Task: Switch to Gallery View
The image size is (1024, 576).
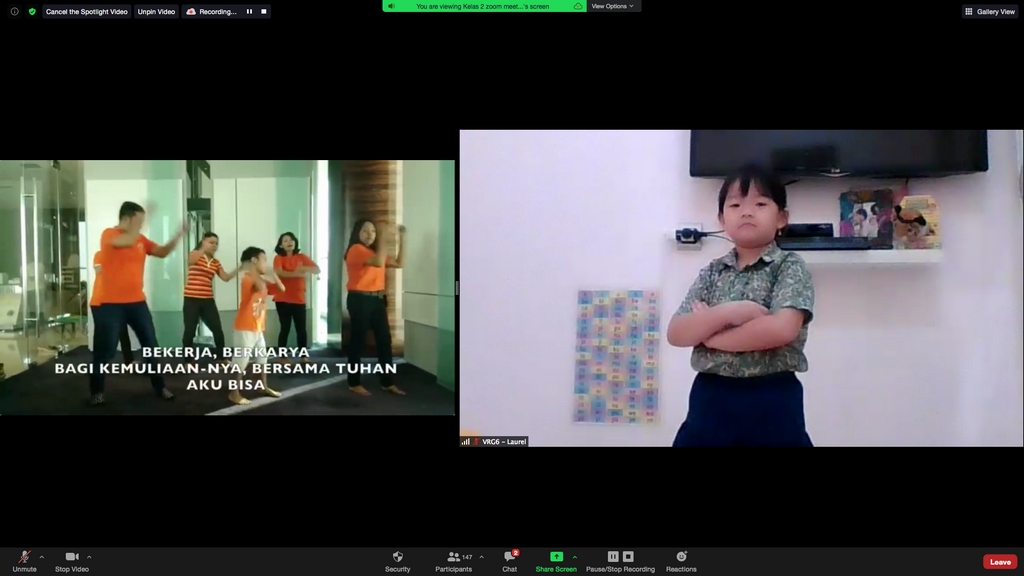Action: pyautogui.click(x=988, y=11)
